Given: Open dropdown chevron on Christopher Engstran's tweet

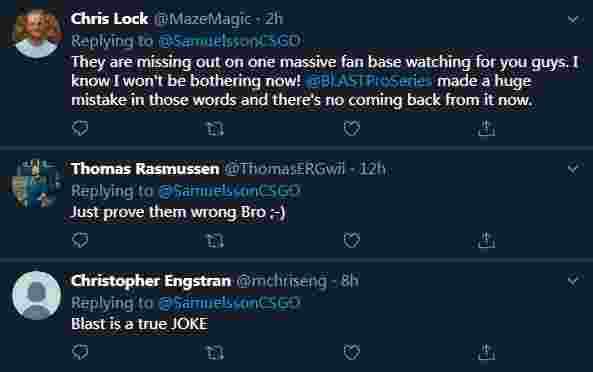Looking at the screenshot, I should [x=573, y=281].
